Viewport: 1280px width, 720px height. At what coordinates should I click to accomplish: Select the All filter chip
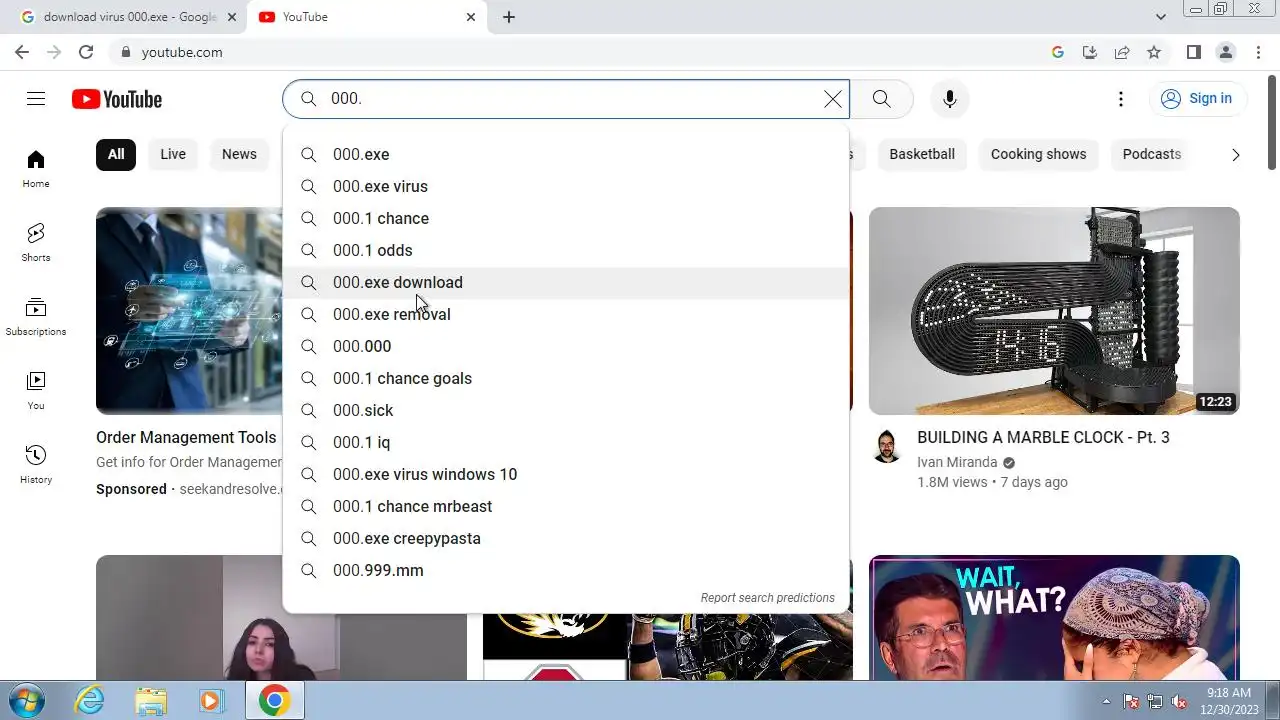(116, 154)
